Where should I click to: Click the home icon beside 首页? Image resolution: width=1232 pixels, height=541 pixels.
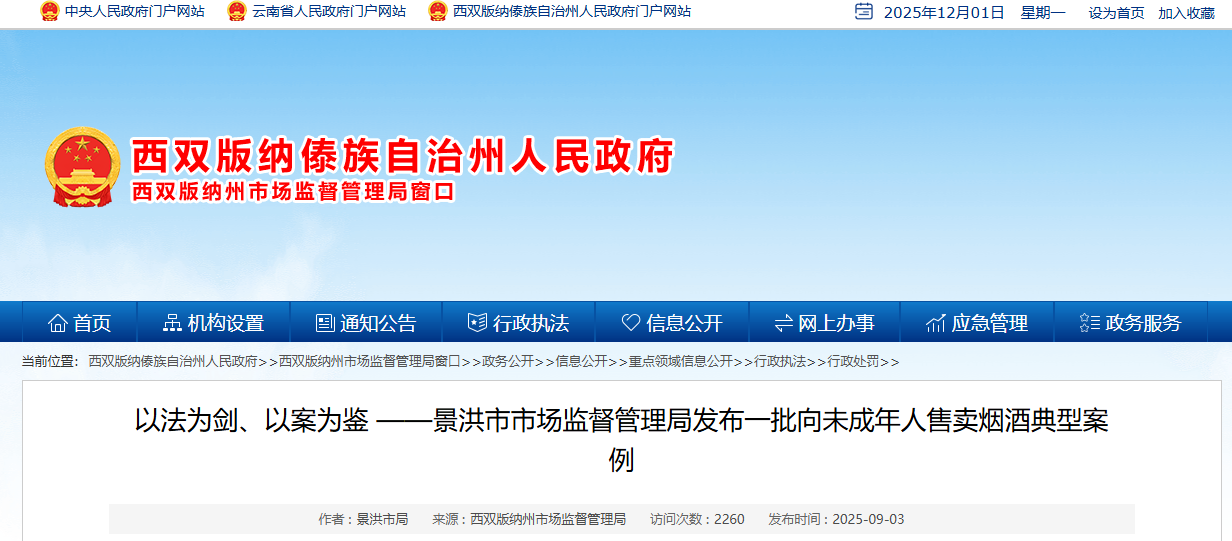pos(58,323)
